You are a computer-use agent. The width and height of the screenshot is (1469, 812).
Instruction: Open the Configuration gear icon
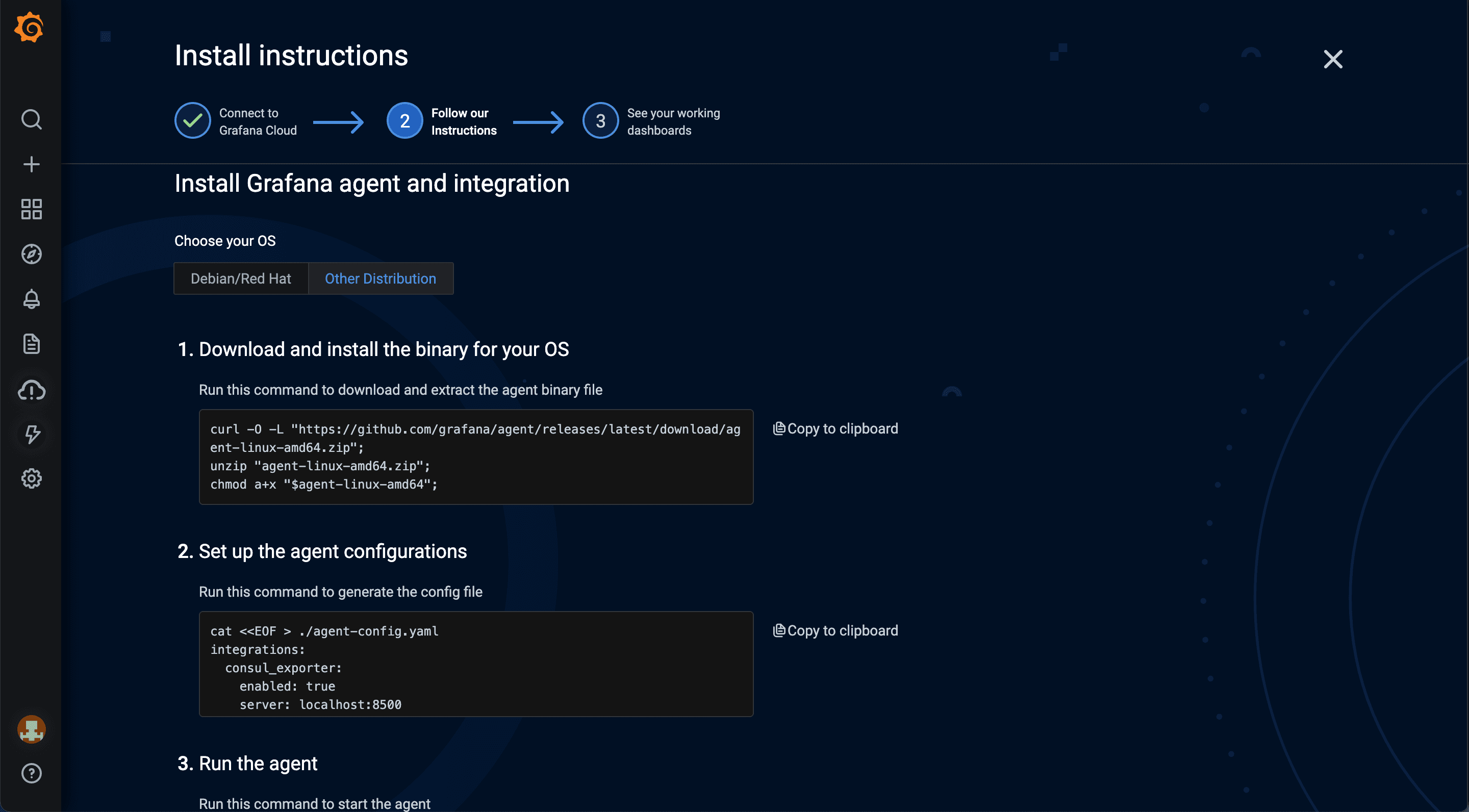click(x=31, y=479)
